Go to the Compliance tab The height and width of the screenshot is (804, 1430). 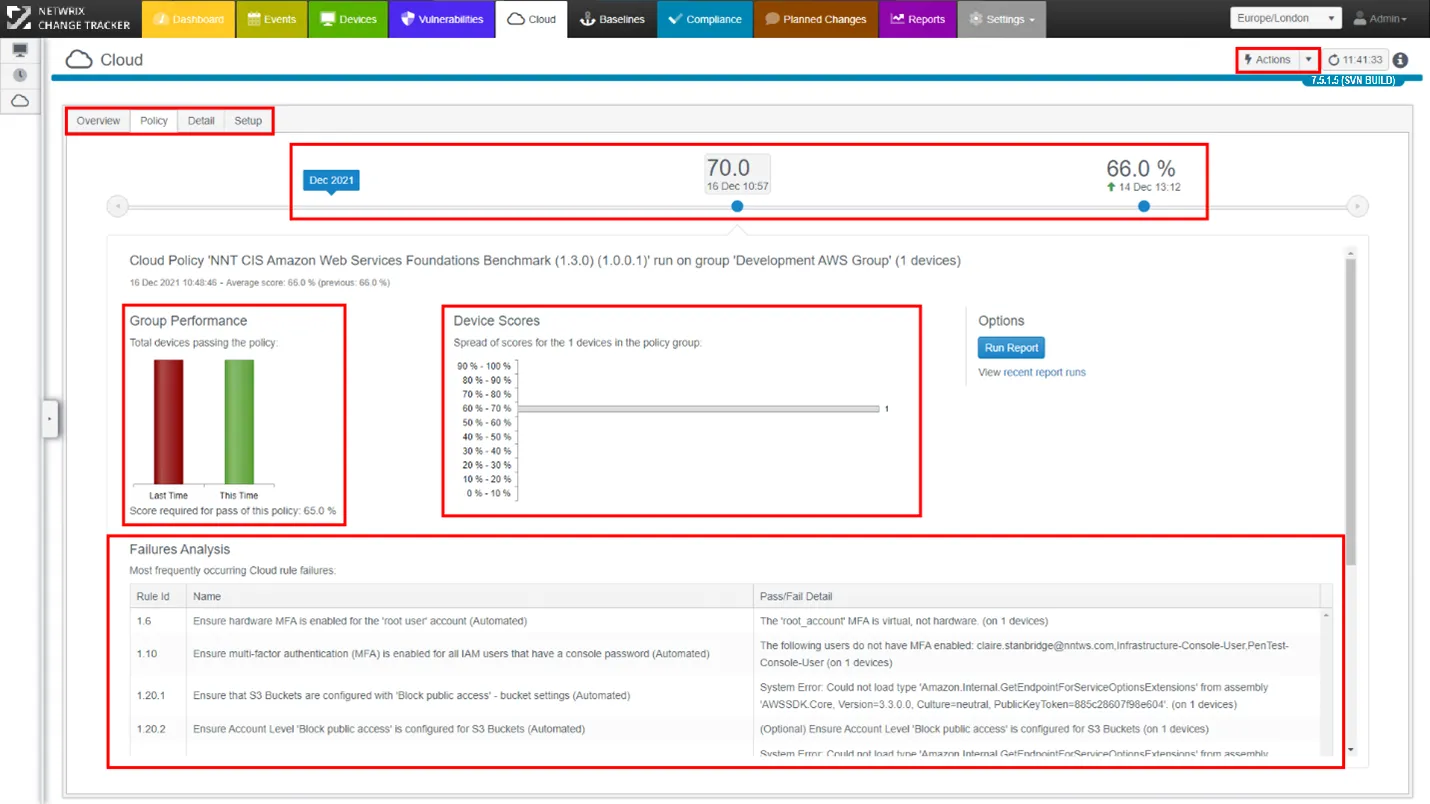point(704,19)
